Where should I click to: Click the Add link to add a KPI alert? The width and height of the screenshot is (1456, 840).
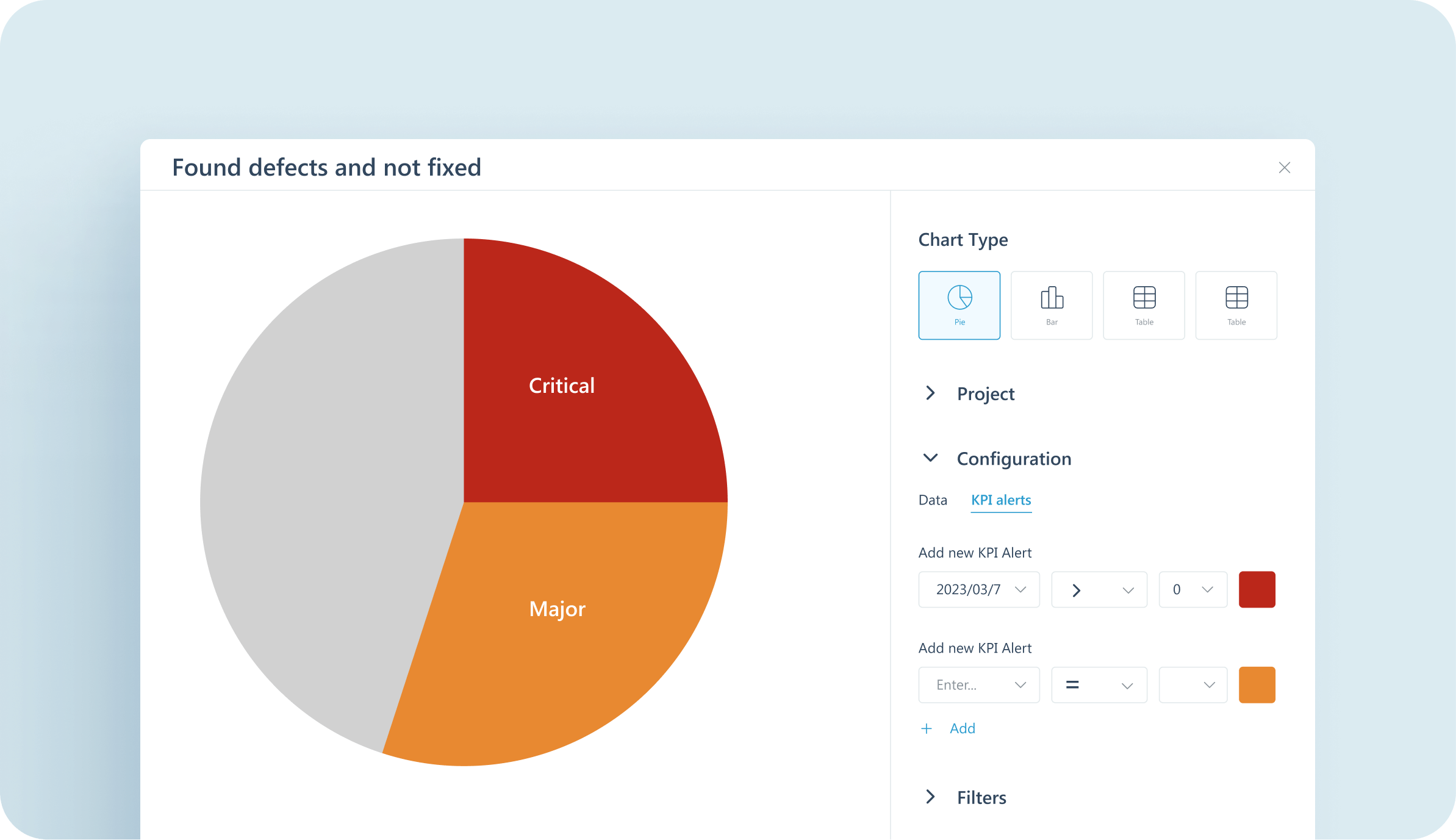point(961,728)
